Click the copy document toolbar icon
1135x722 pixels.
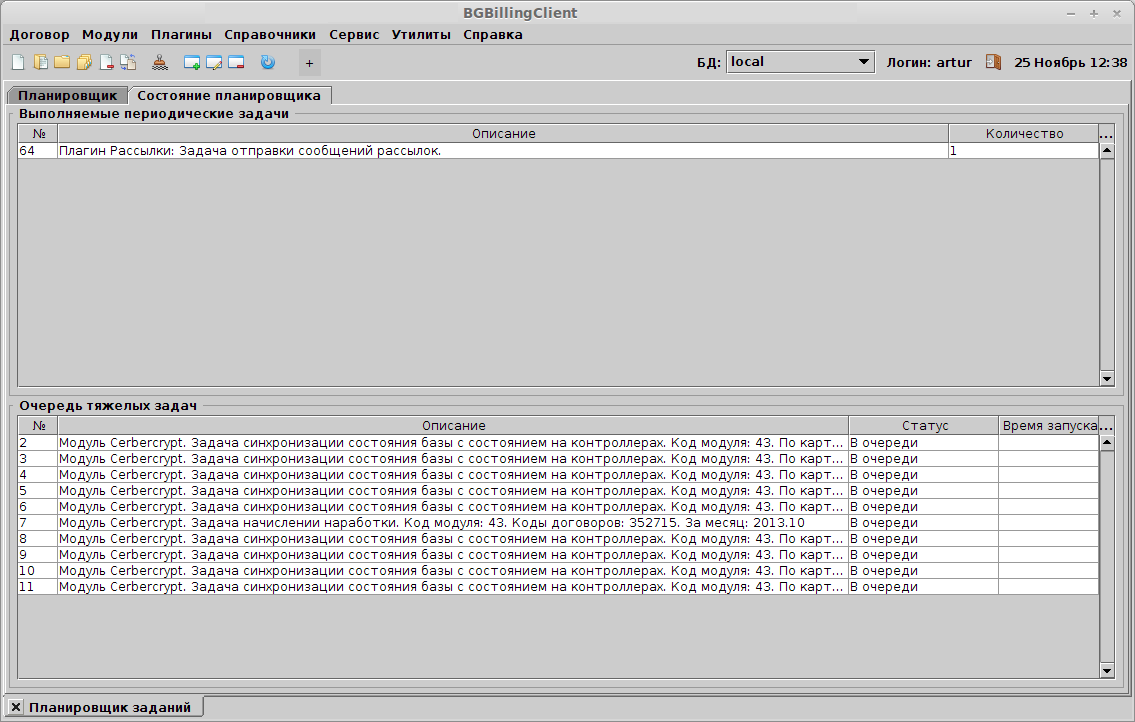(128, 62)
